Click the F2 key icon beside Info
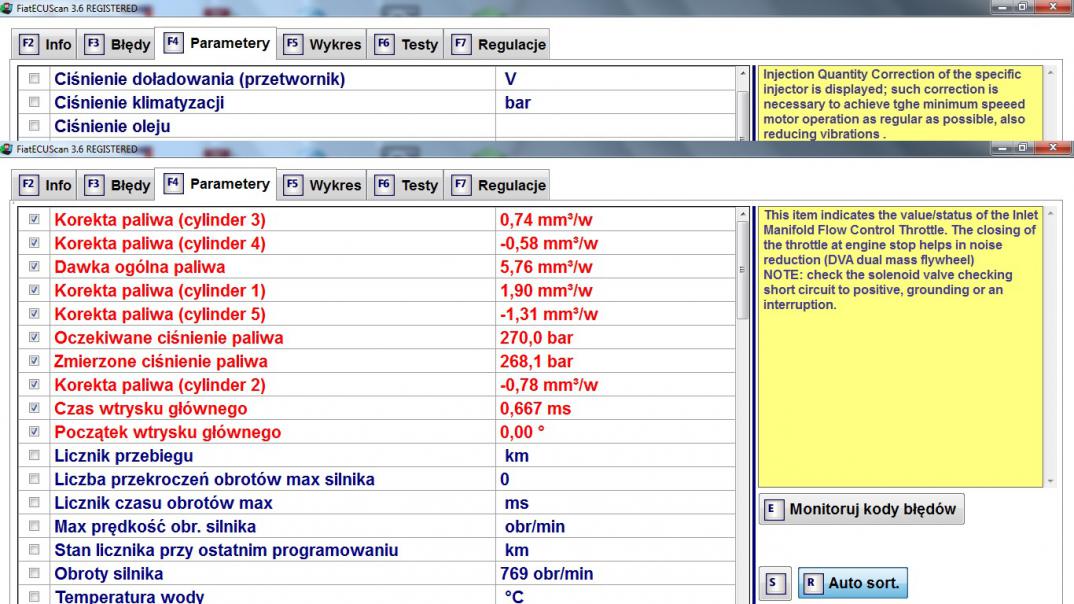 [x=30, y=185]
